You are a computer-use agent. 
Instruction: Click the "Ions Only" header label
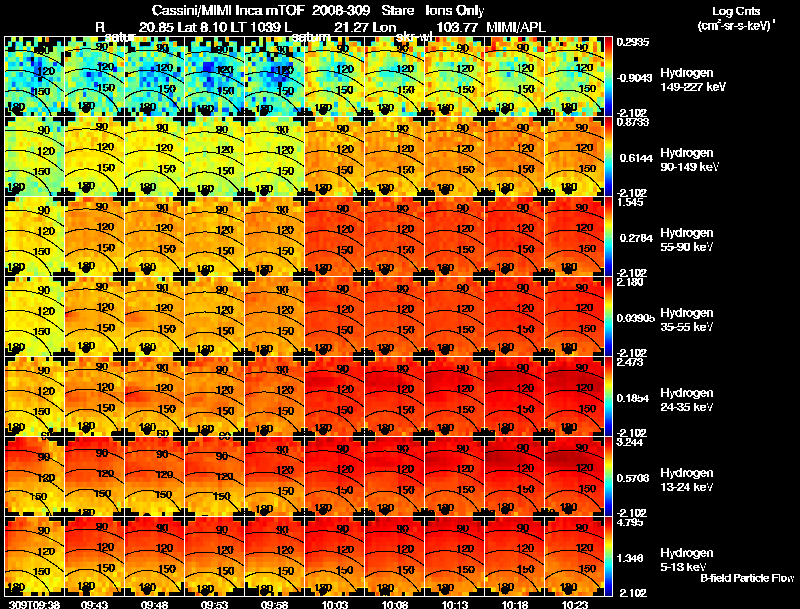click(x=455, y=11)
